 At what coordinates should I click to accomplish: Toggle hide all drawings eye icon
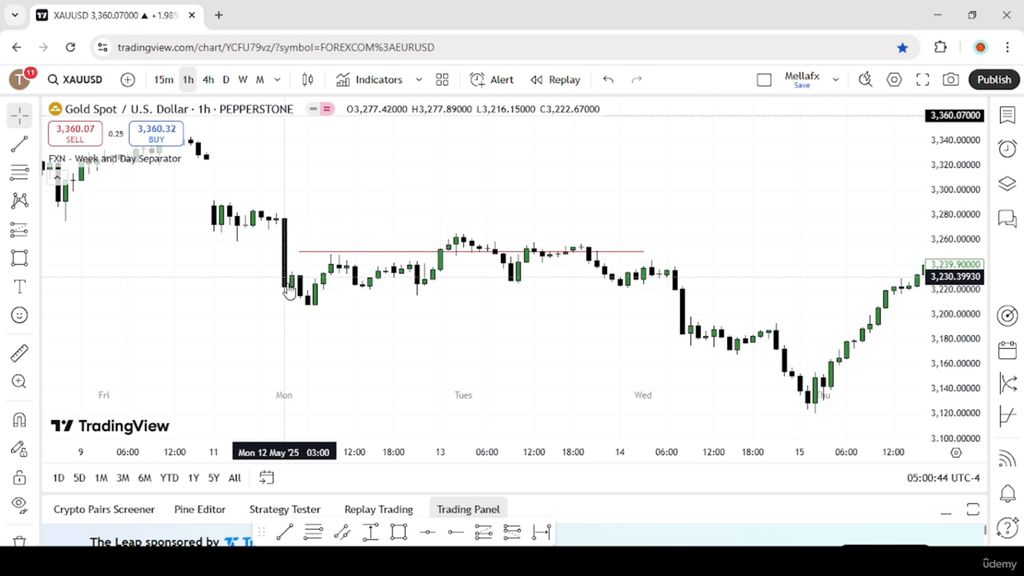(x=20, y=504)
